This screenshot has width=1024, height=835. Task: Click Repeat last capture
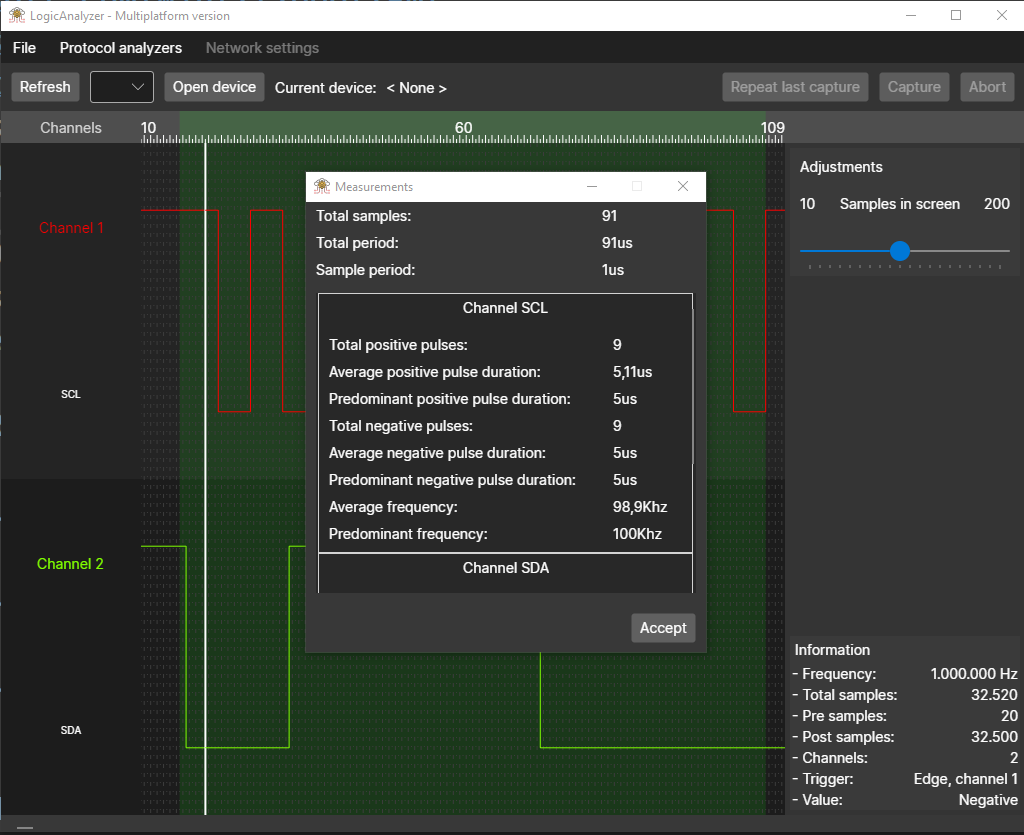(x=795, y=87)
